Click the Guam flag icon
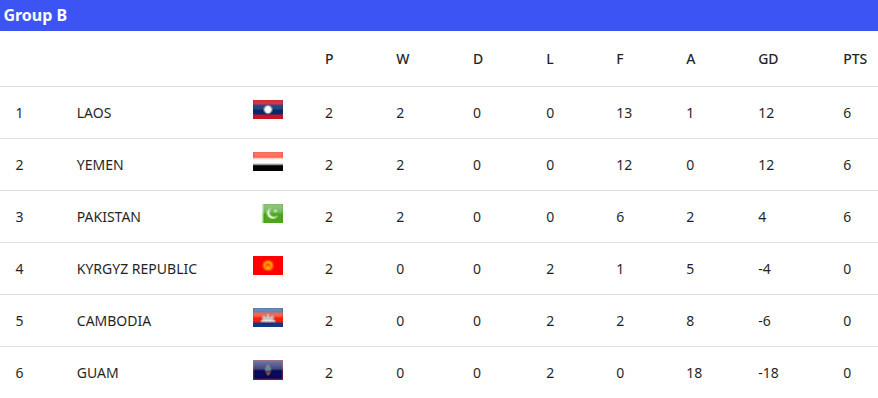Image resolution: width=878 pixels, height=398 pixels. [268, 370]
